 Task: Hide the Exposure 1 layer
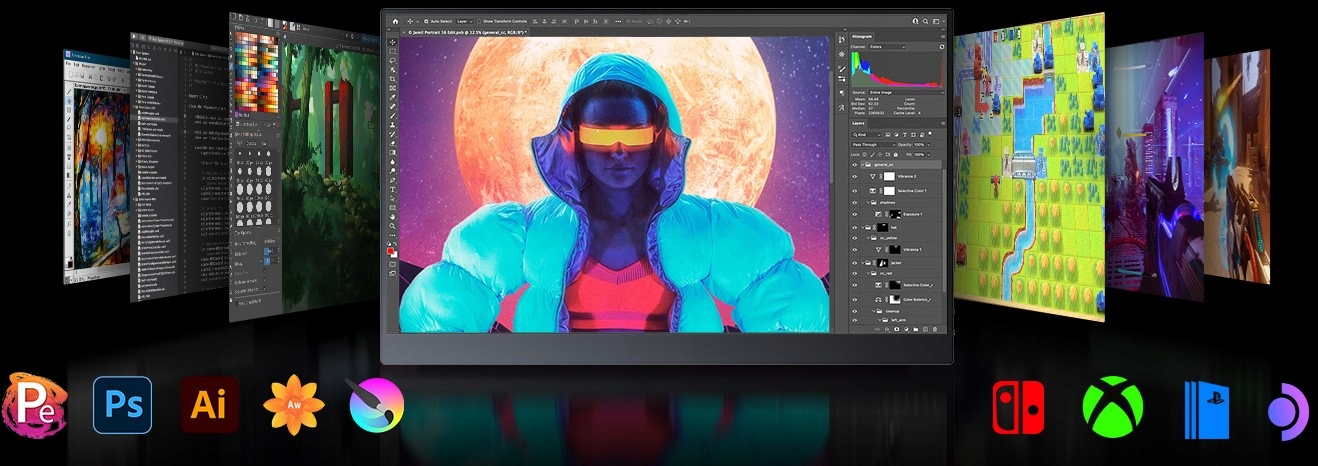[x=855, y=215]
